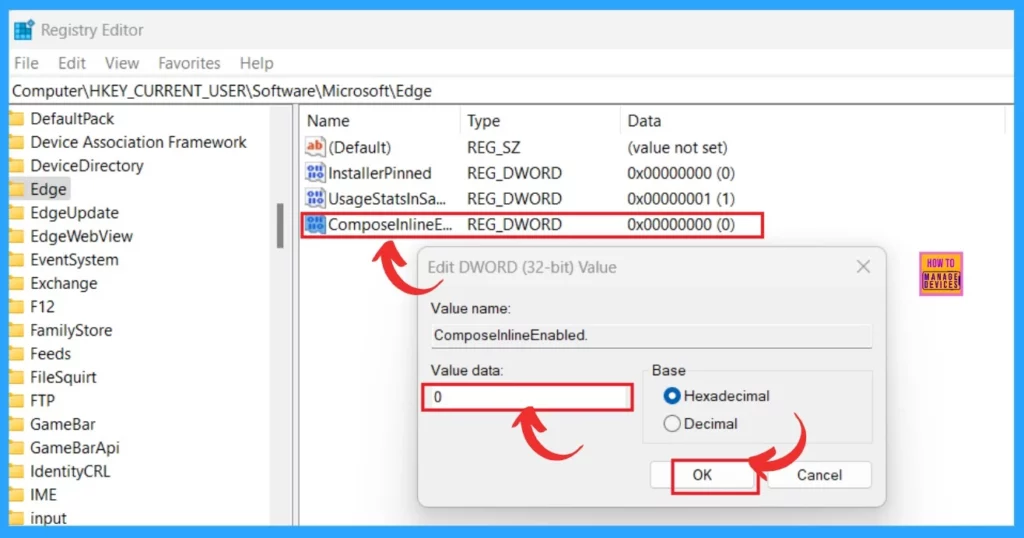Select the GameBar key label
This screenshot has height=538, width=1024.
point(63,424)
